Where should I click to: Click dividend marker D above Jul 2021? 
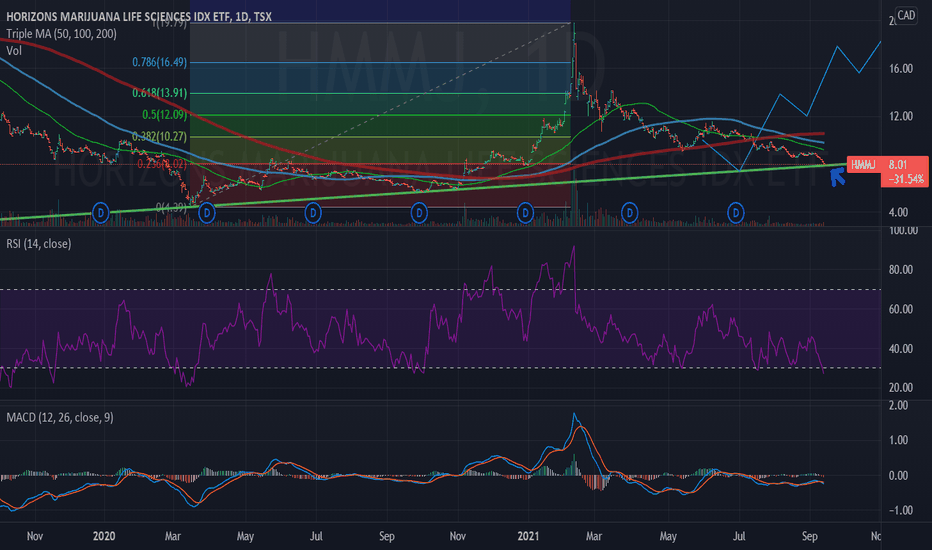(736, 212)
